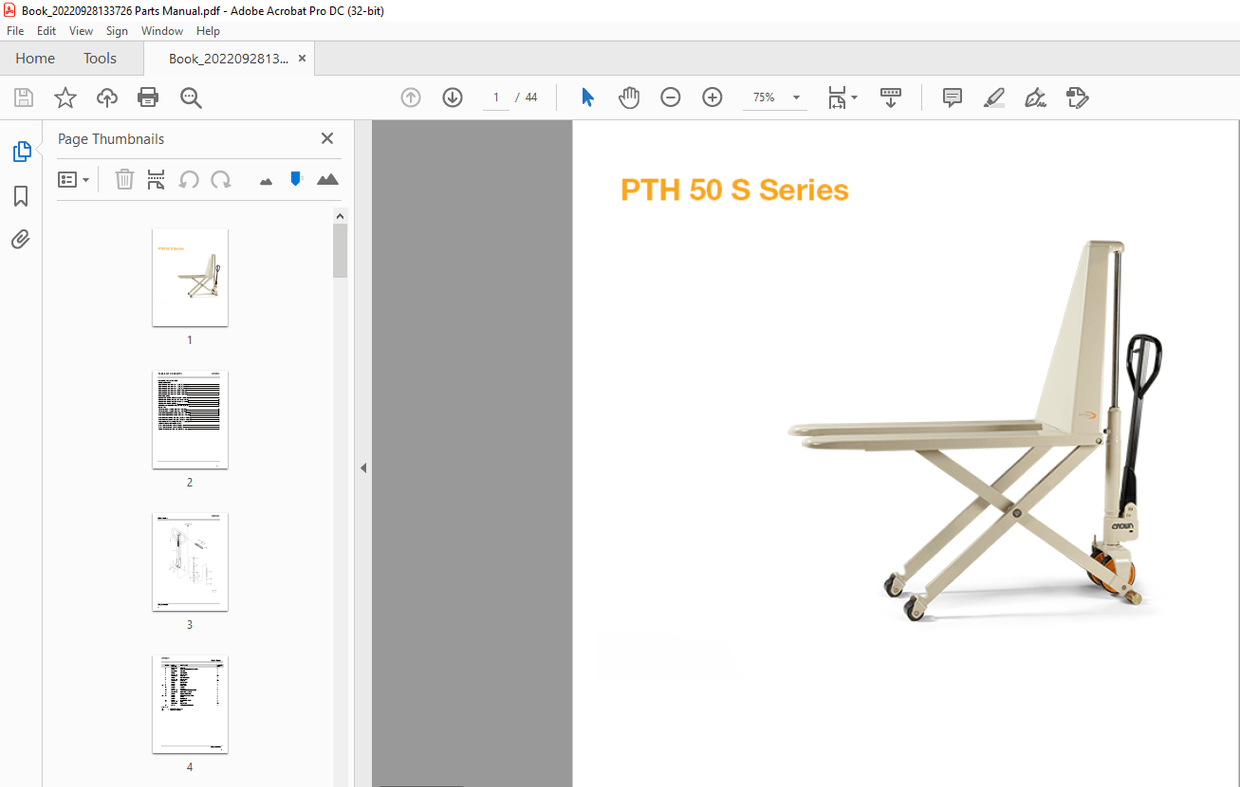Image resolution: width=1240 pixels, height=787 pixels.
Task: Open the Search icon in the toolbar
Action: 190,97
